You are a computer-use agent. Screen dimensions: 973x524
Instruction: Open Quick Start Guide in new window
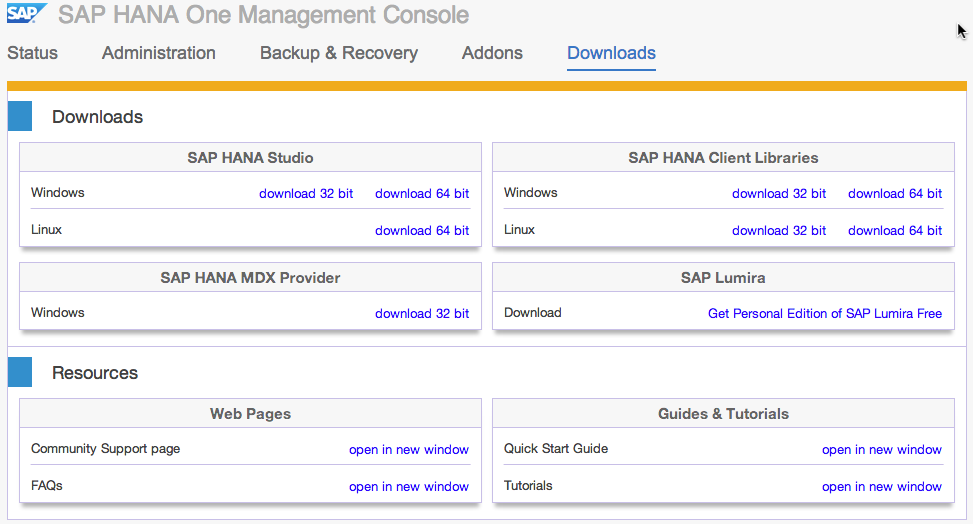click(x=882, y=449)
